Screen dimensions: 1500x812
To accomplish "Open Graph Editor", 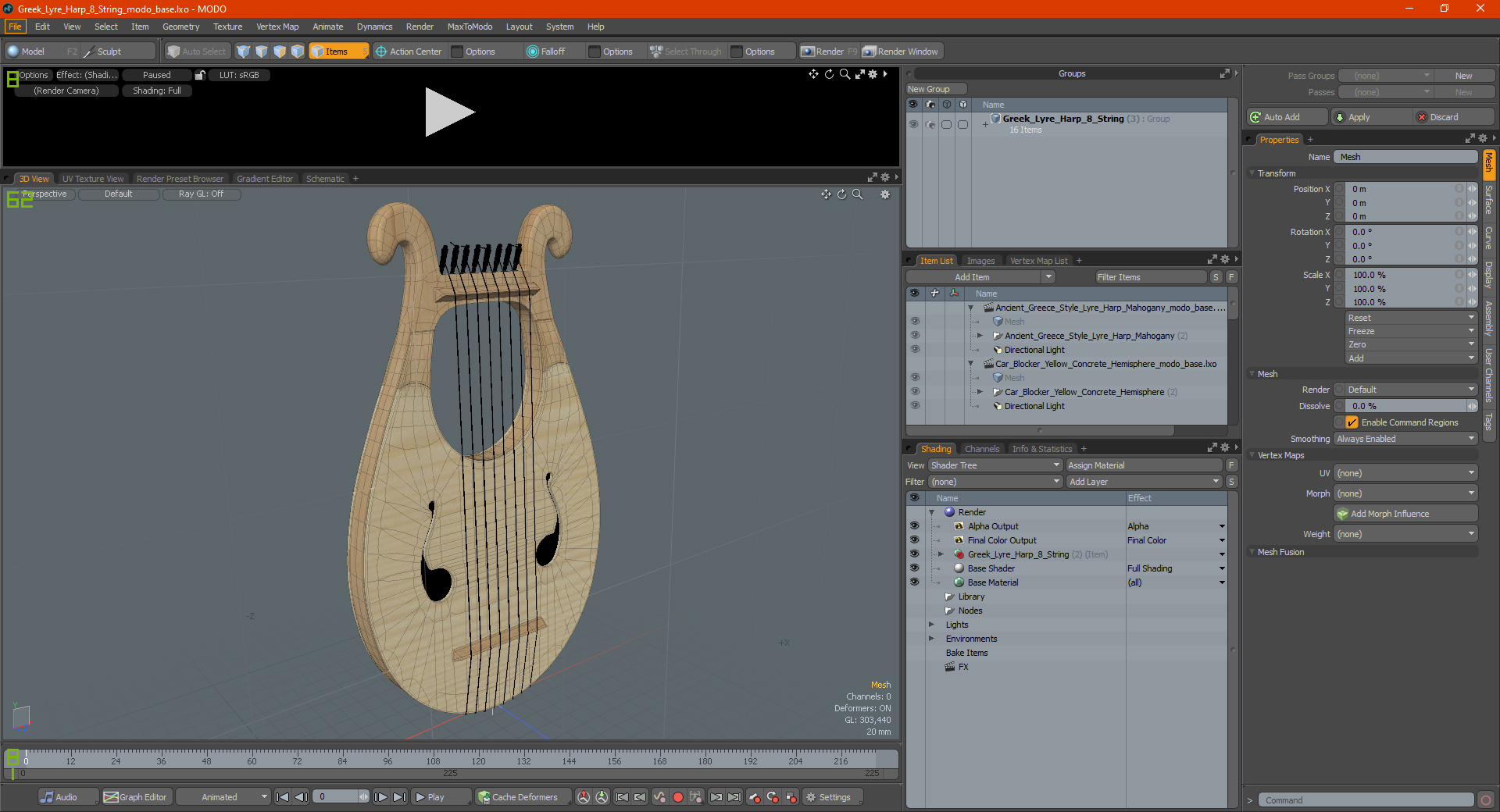I will coord(136,797).
